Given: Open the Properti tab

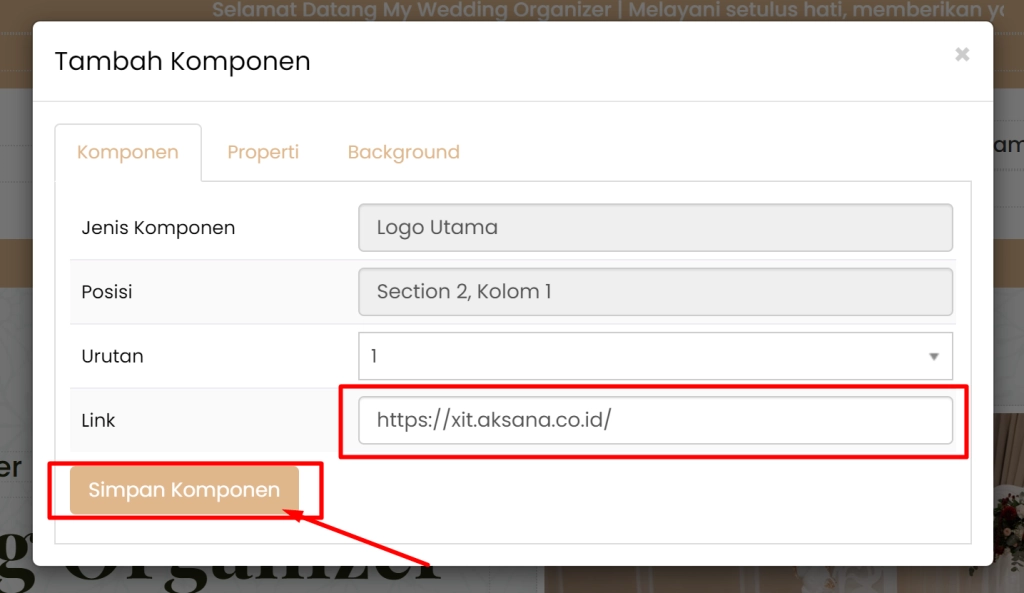Looking at the screenshot, I should (x=263, y=153).
